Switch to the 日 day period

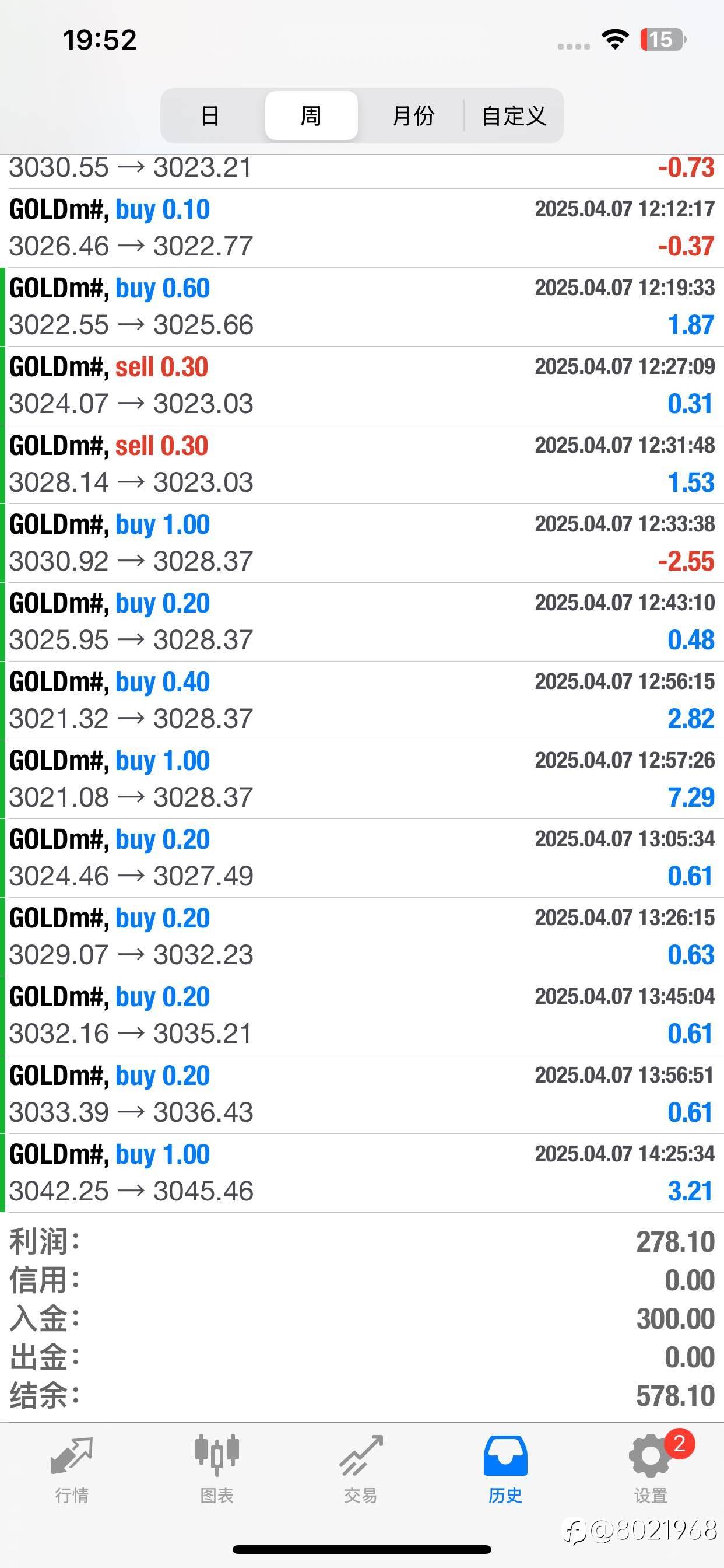point(210,116)
